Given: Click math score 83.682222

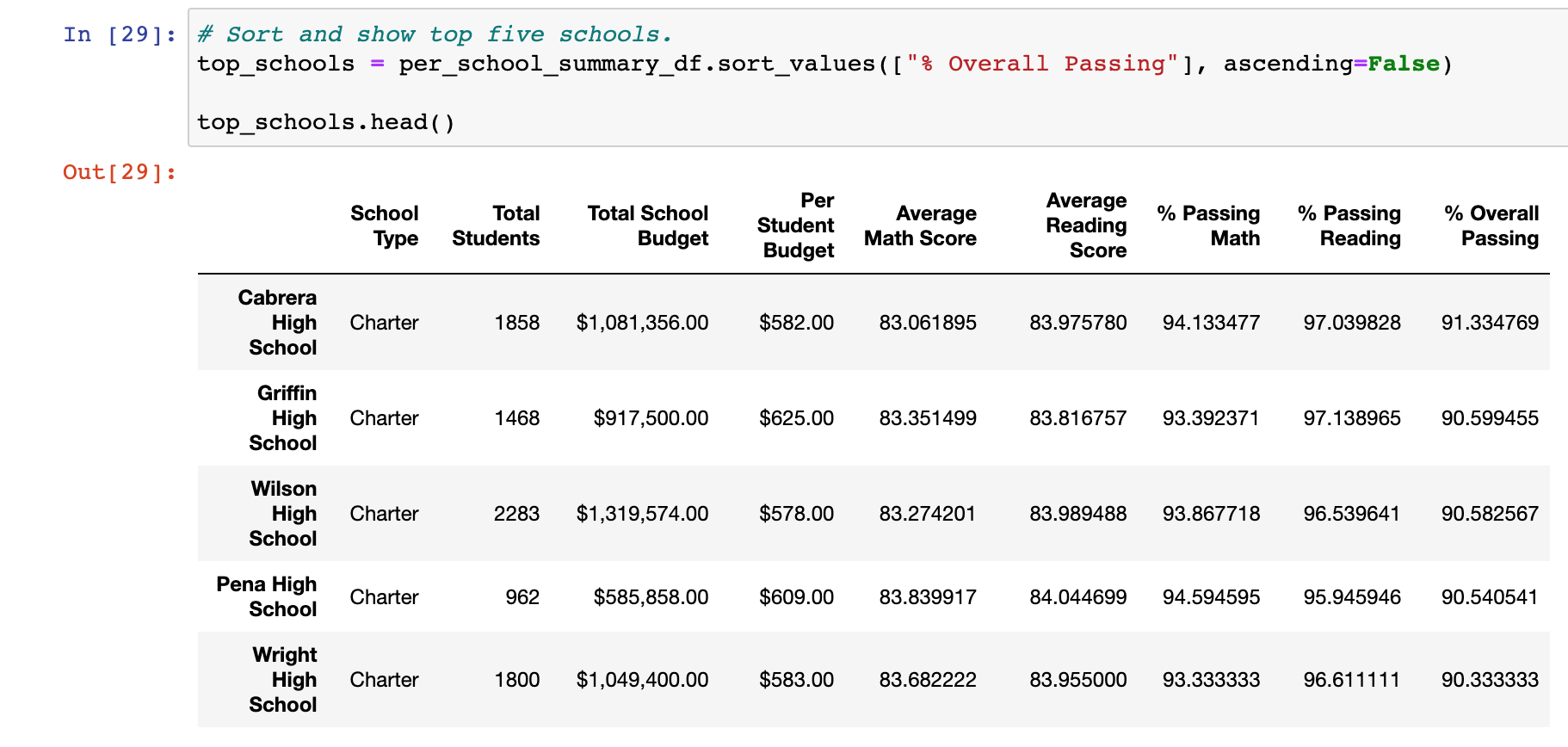Looking at the screenshot, I should pyautogui.click(x=928, y=680).
